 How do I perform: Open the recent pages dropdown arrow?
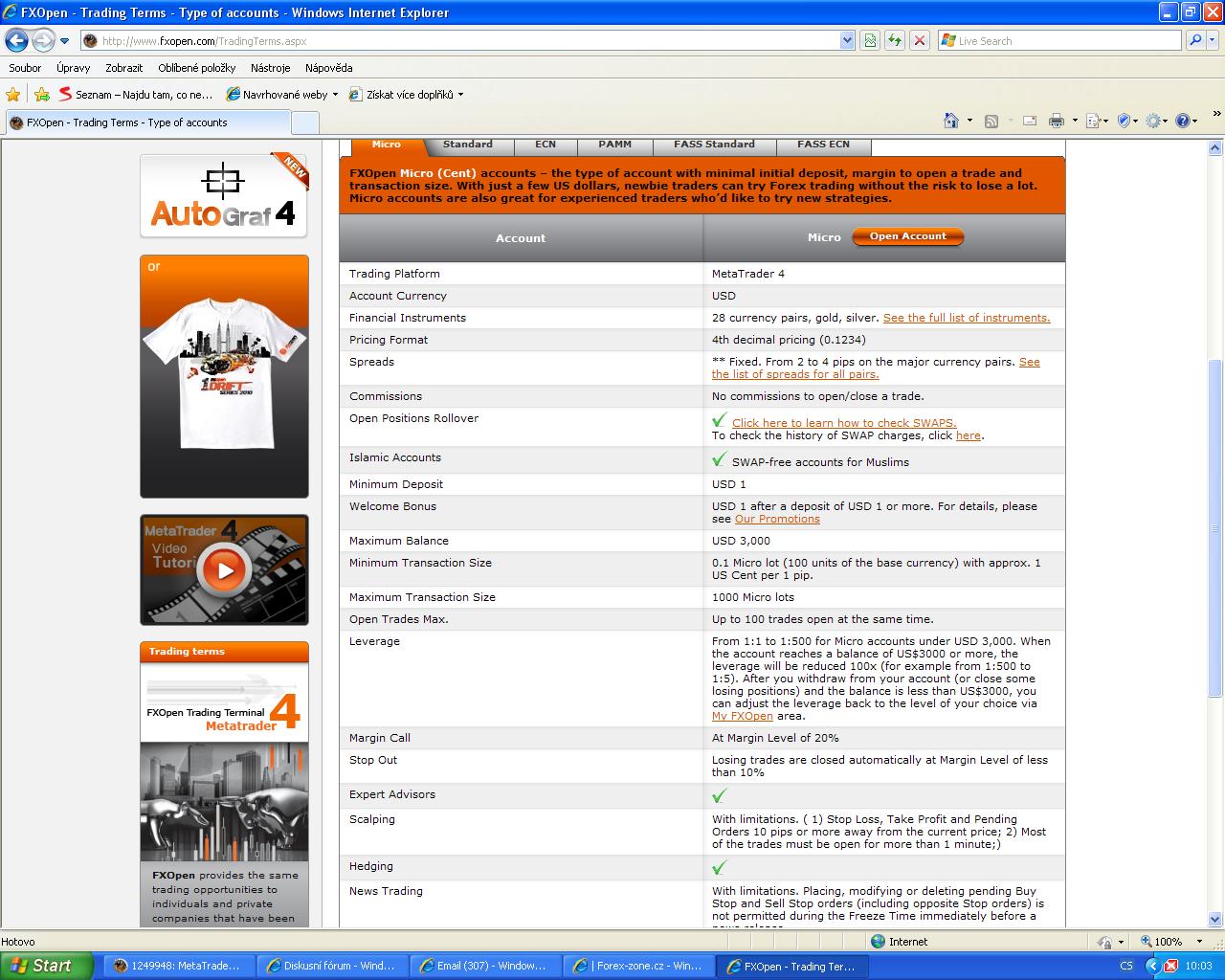pos(65,41)
